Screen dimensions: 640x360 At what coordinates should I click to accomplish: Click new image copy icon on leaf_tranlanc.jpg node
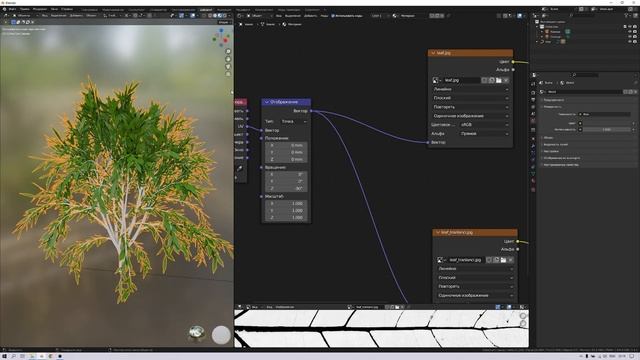pos(496,260)
